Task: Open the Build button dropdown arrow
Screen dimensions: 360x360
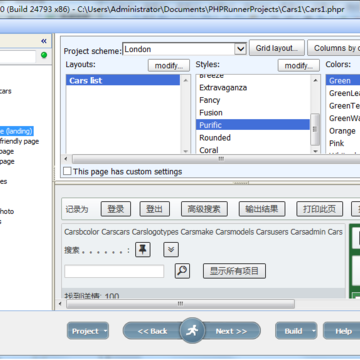Action: coord(313,331)
